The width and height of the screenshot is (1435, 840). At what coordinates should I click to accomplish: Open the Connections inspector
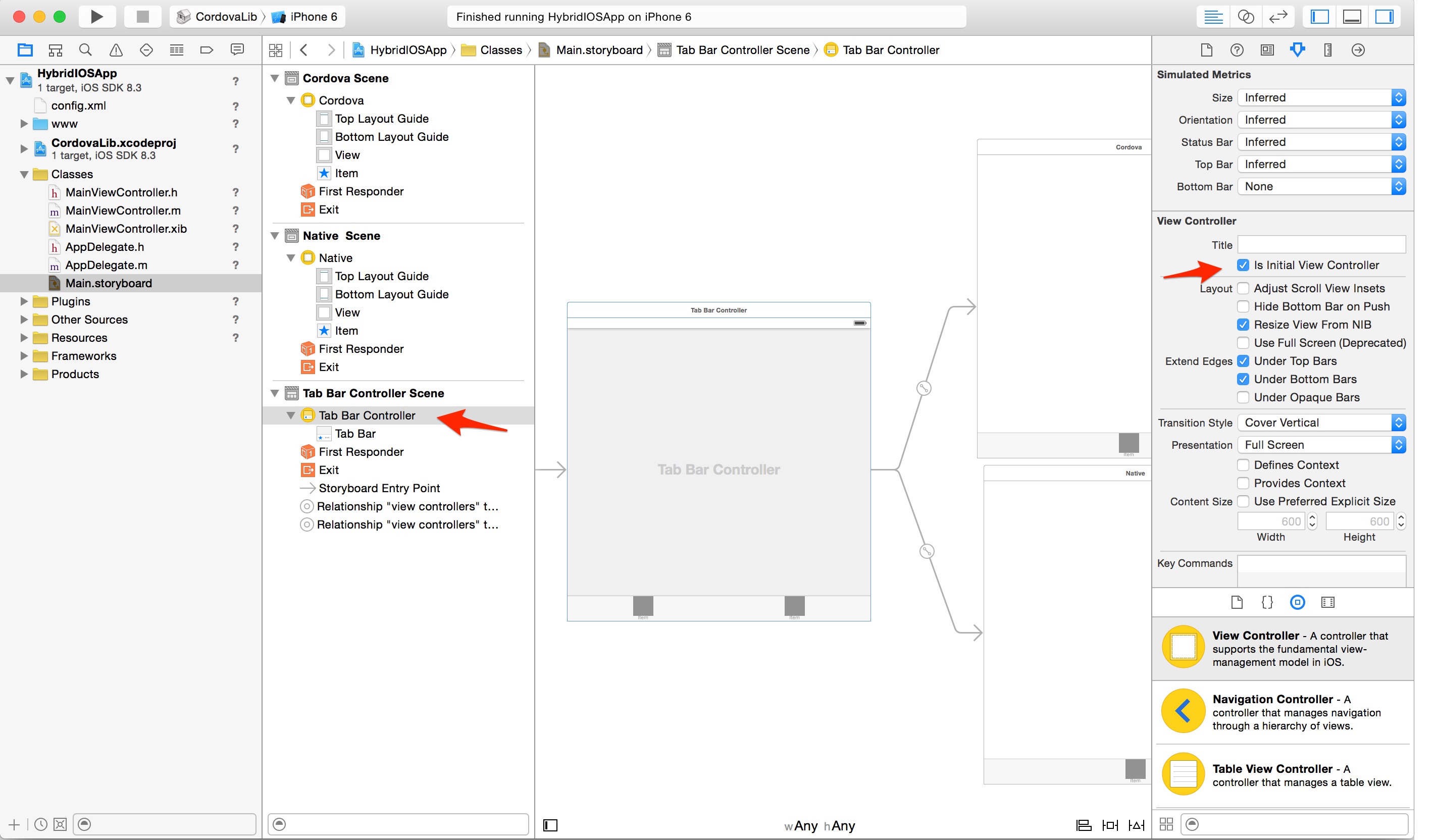point(1358,50)
